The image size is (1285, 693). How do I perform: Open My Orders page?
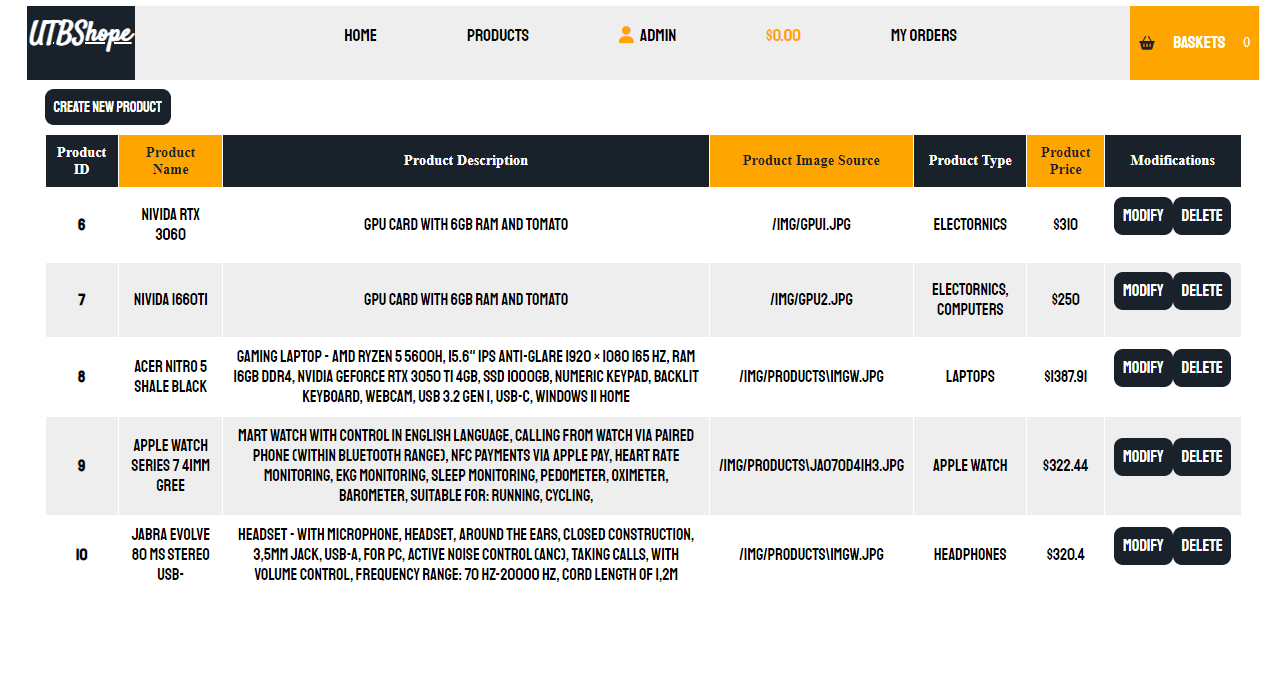click(924, 35)
